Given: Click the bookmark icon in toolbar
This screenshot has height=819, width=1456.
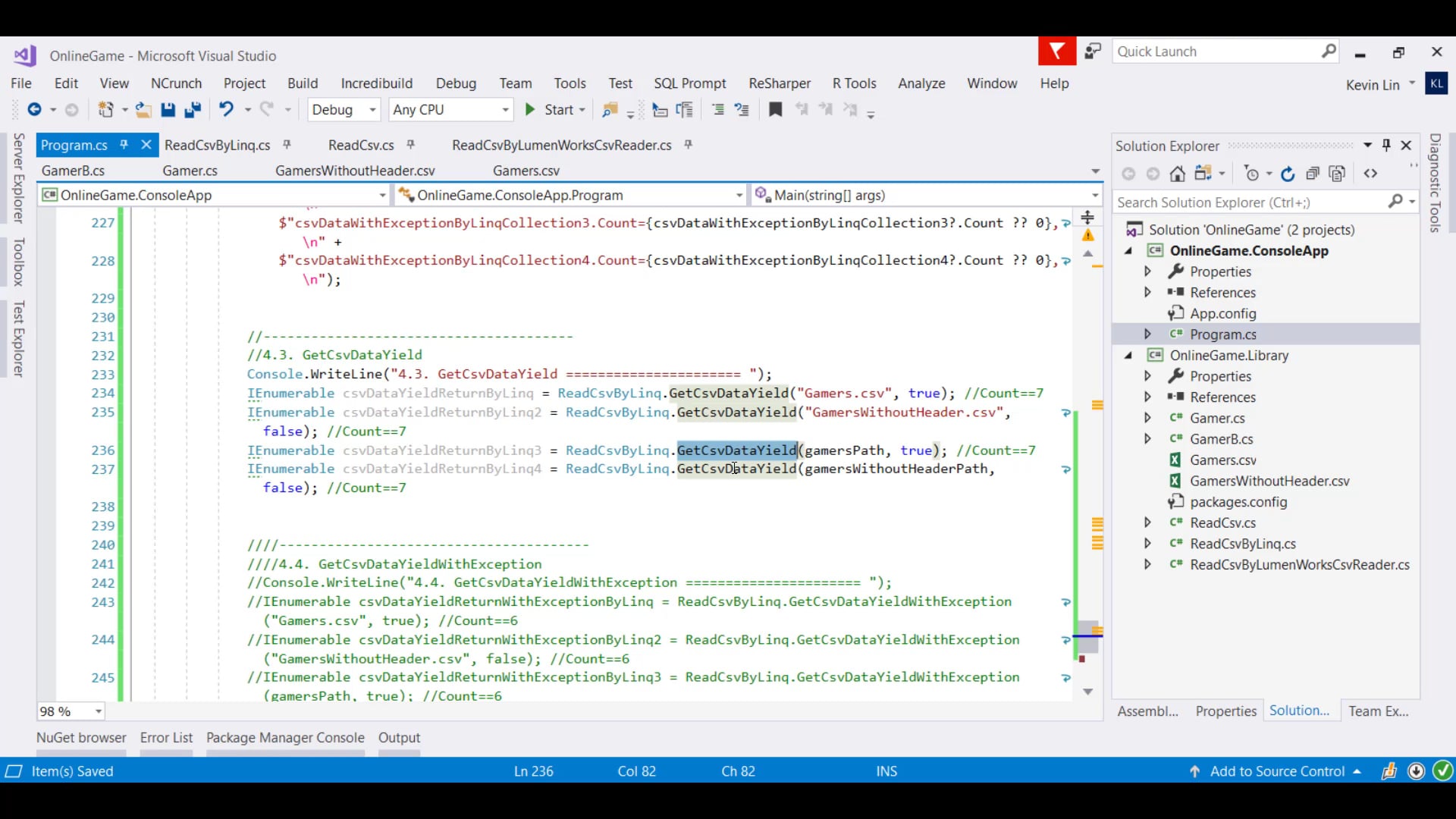Looking at the screenshot, I should (x=775, y=110).
